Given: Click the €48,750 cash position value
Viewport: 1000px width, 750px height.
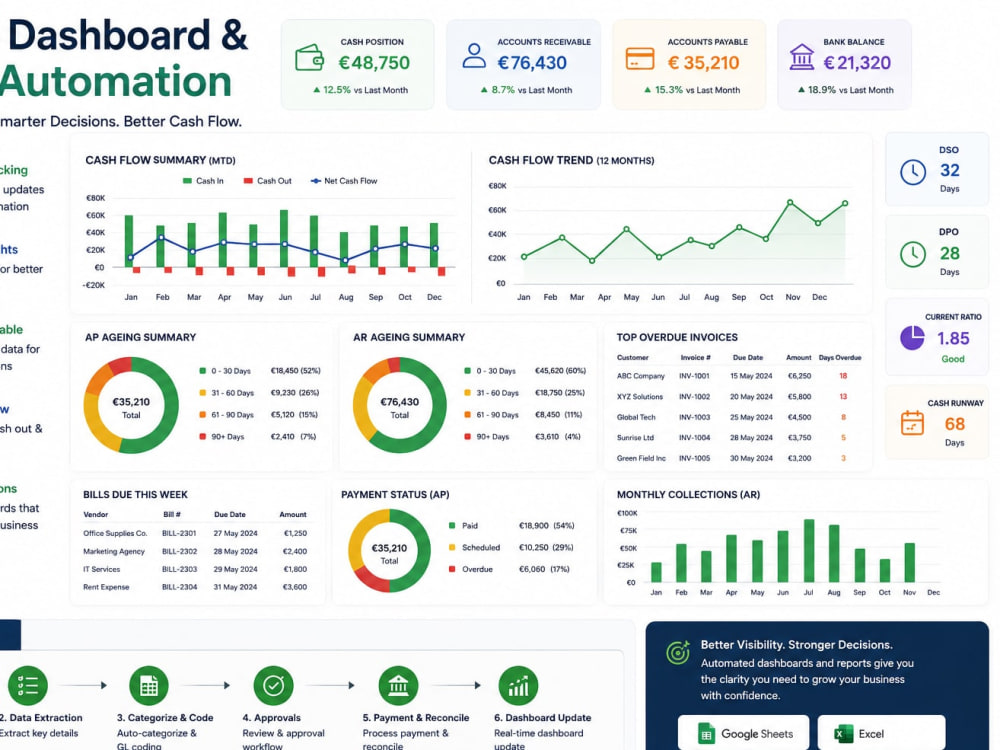Looking at the screenshot, I should [x=374, y=62].
